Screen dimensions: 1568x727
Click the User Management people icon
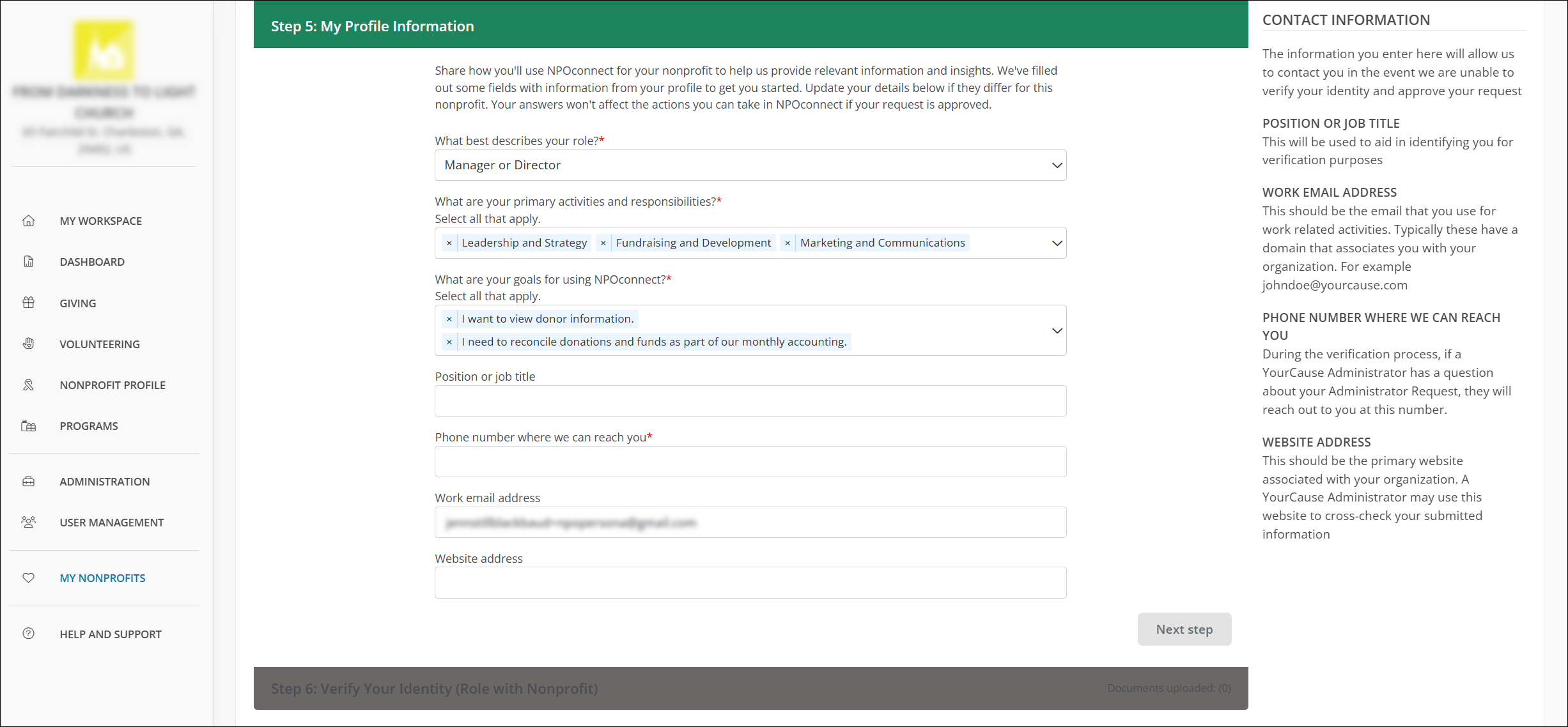click(28, 523)
